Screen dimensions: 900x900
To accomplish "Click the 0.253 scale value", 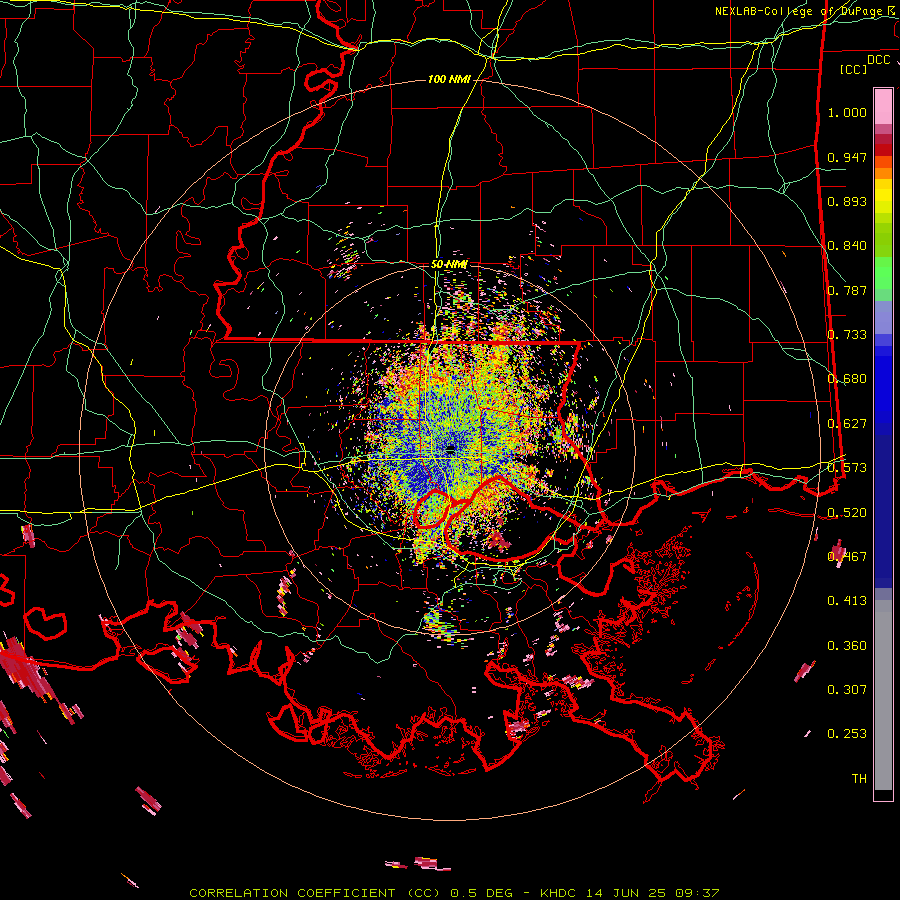I will (x=847, y=734).
